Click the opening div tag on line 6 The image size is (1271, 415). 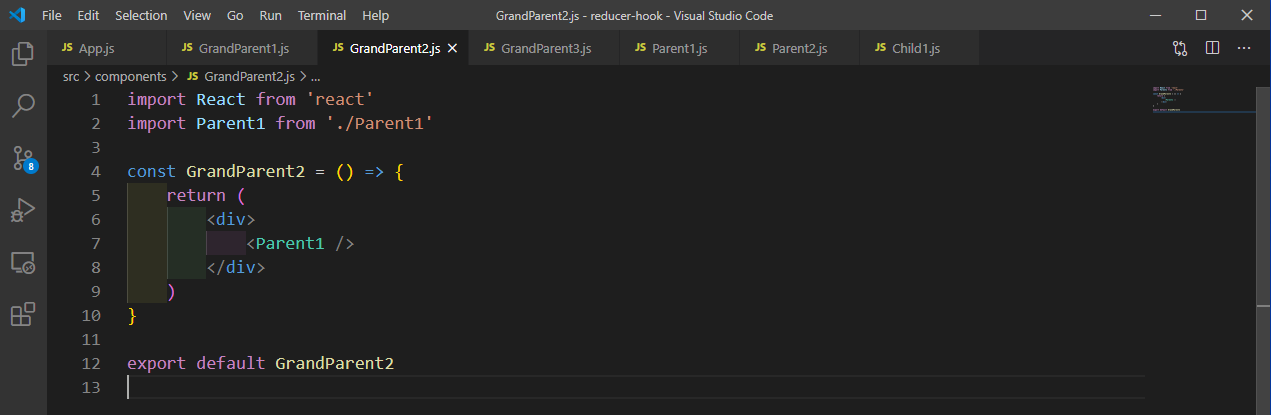(x=231, y=220)
